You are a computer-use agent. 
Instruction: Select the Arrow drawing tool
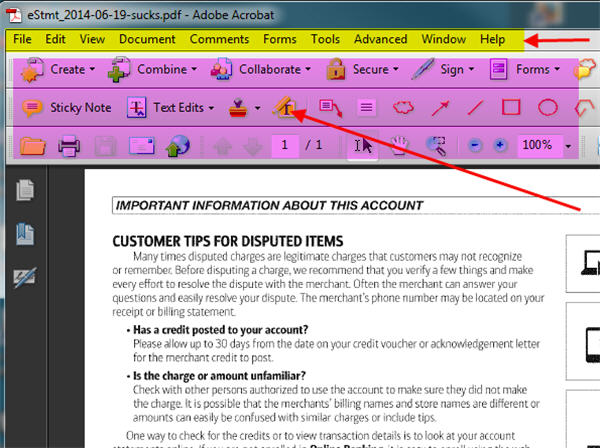440,108
